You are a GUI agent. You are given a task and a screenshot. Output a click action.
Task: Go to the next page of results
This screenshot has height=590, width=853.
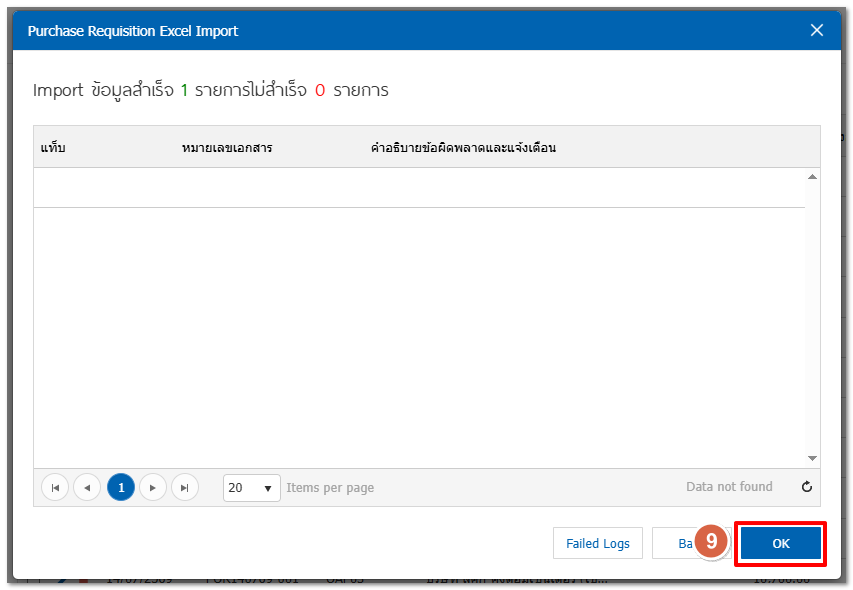pyautogui.click(x=153, y=488)
